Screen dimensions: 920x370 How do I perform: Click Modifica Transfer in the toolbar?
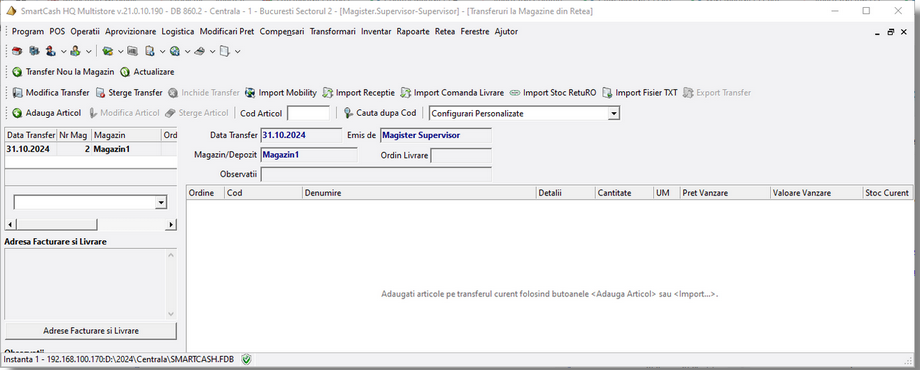(50, 93)
